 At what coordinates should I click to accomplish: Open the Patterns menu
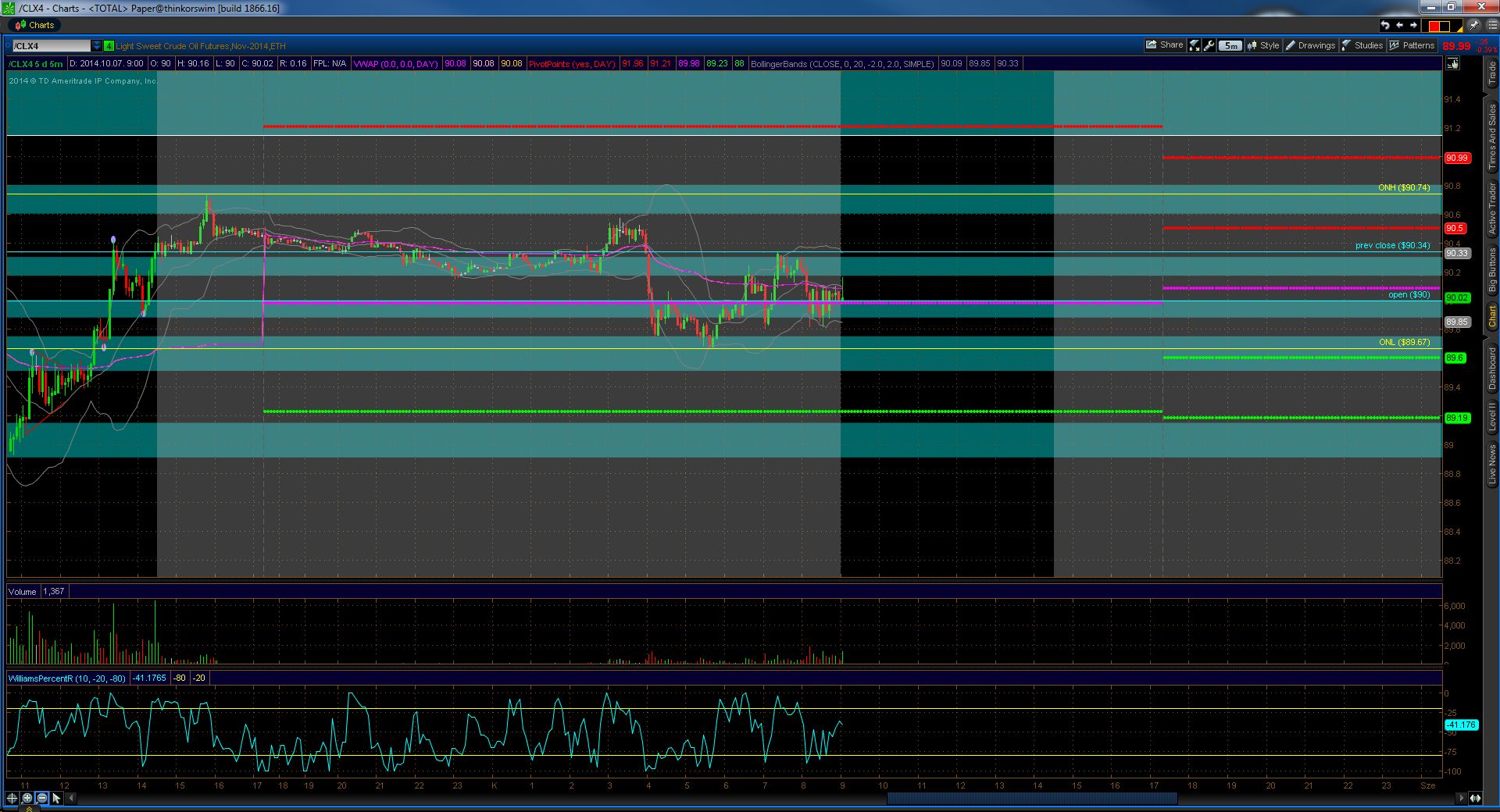(1412, 45)
